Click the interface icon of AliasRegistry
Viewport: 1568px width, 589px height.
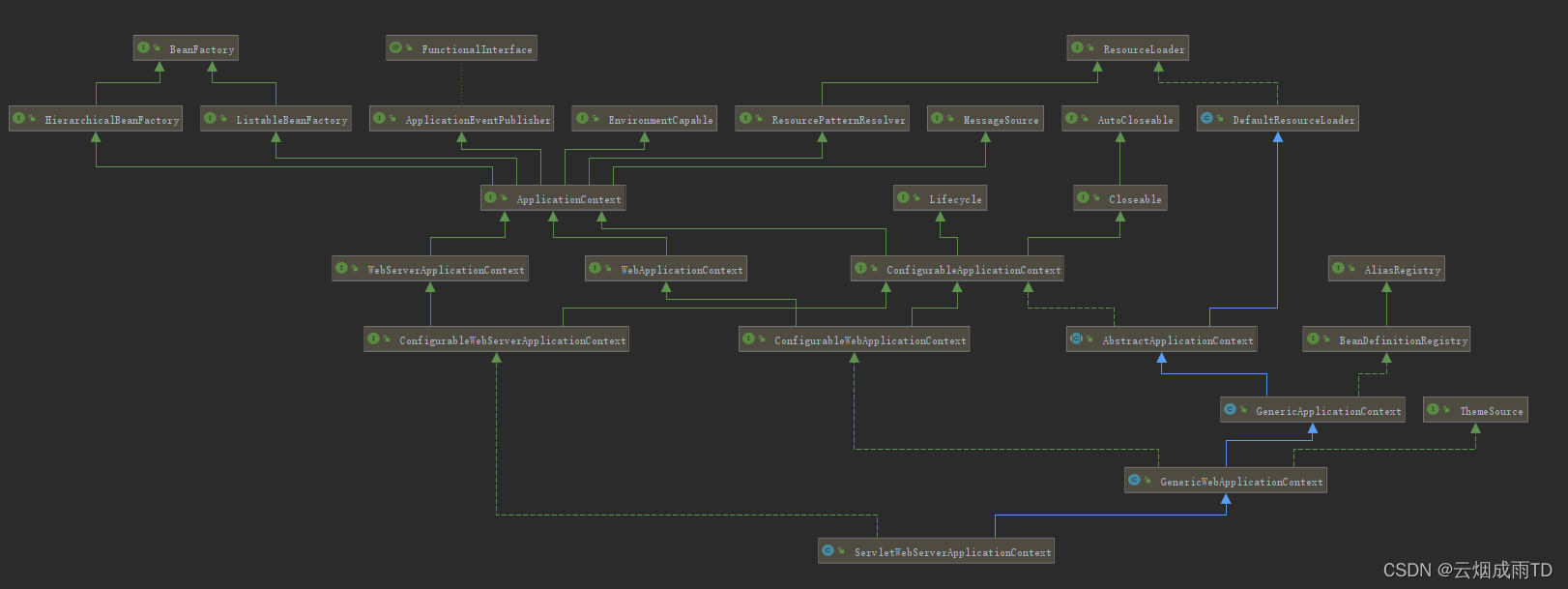pyautogui.click(x=1338, y=268)
